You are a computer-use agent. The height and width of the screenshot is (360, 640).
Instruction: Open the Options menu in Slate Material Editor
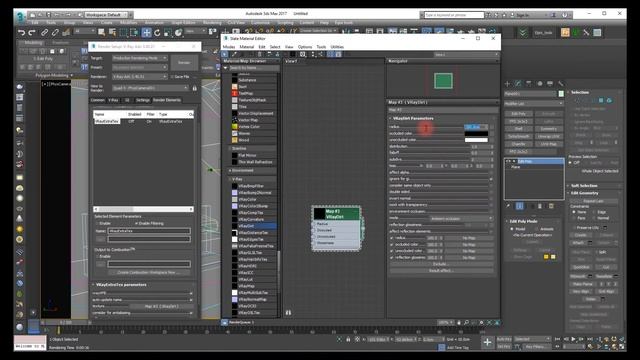[304, 47]
